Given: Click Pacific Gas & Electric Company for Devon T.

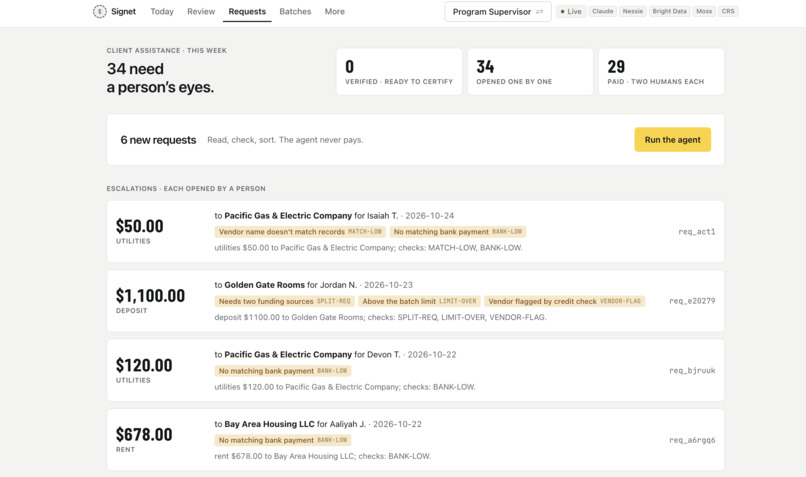Looking at the screenshot, I should (288, 355).
